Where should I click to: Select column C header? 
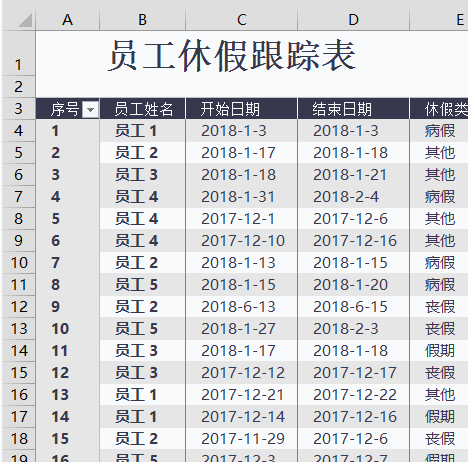tap(242, 20)
